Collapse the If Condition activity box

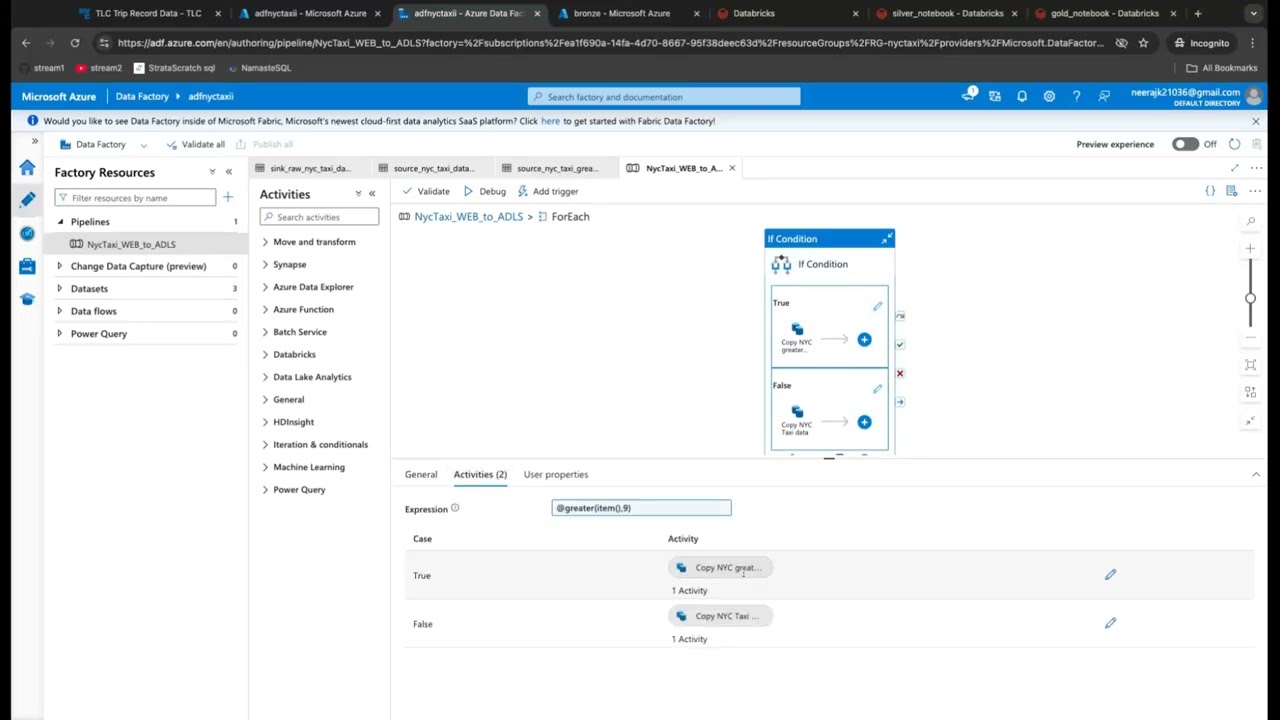[886, 239]
